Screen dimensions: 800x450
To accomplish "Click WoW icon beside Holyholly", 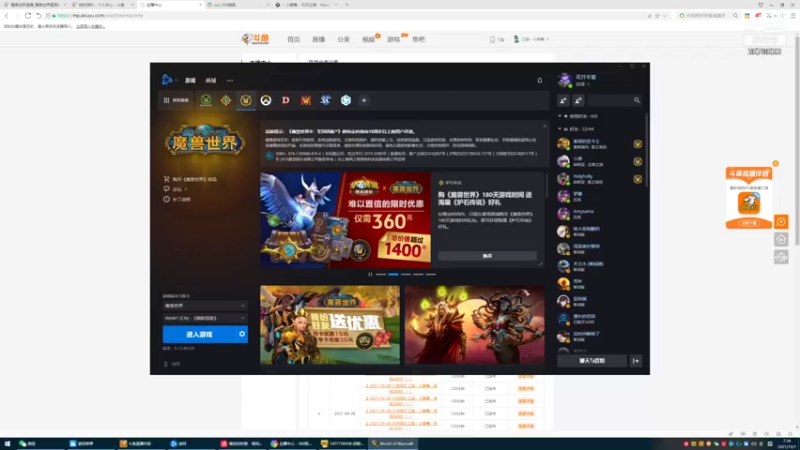I will click(638, 179).
